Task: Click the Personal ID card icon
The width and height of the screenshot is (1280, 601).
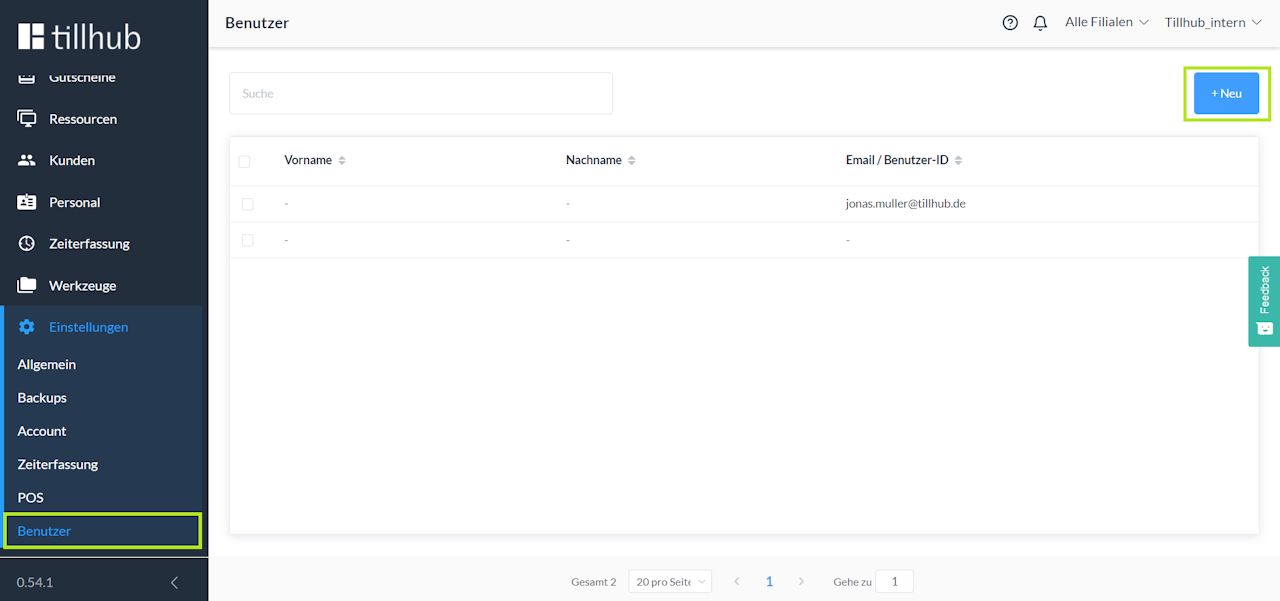Action: (x=27, y=202)
